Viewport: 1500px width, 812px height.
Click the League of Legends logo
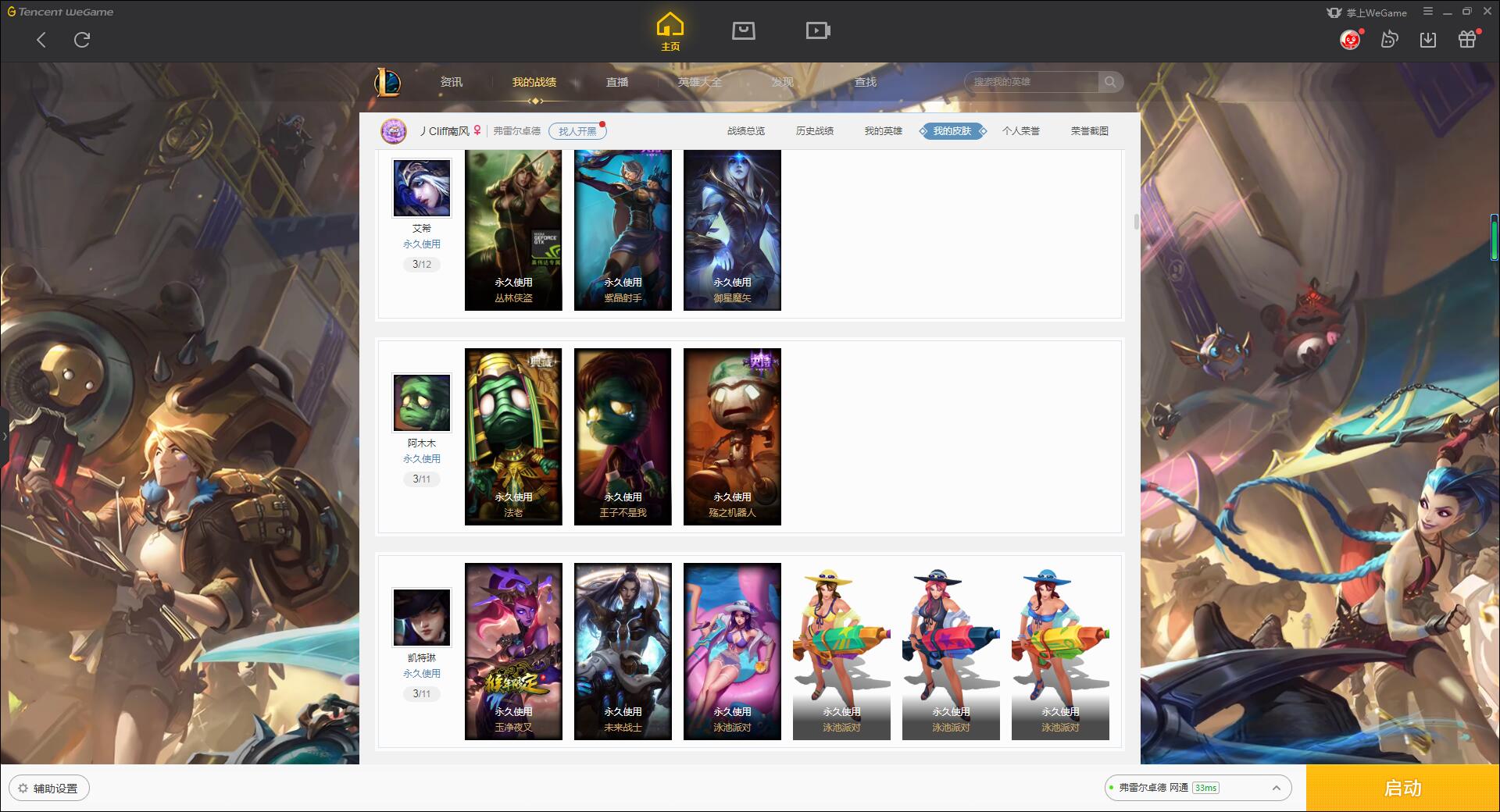(387, 82)
